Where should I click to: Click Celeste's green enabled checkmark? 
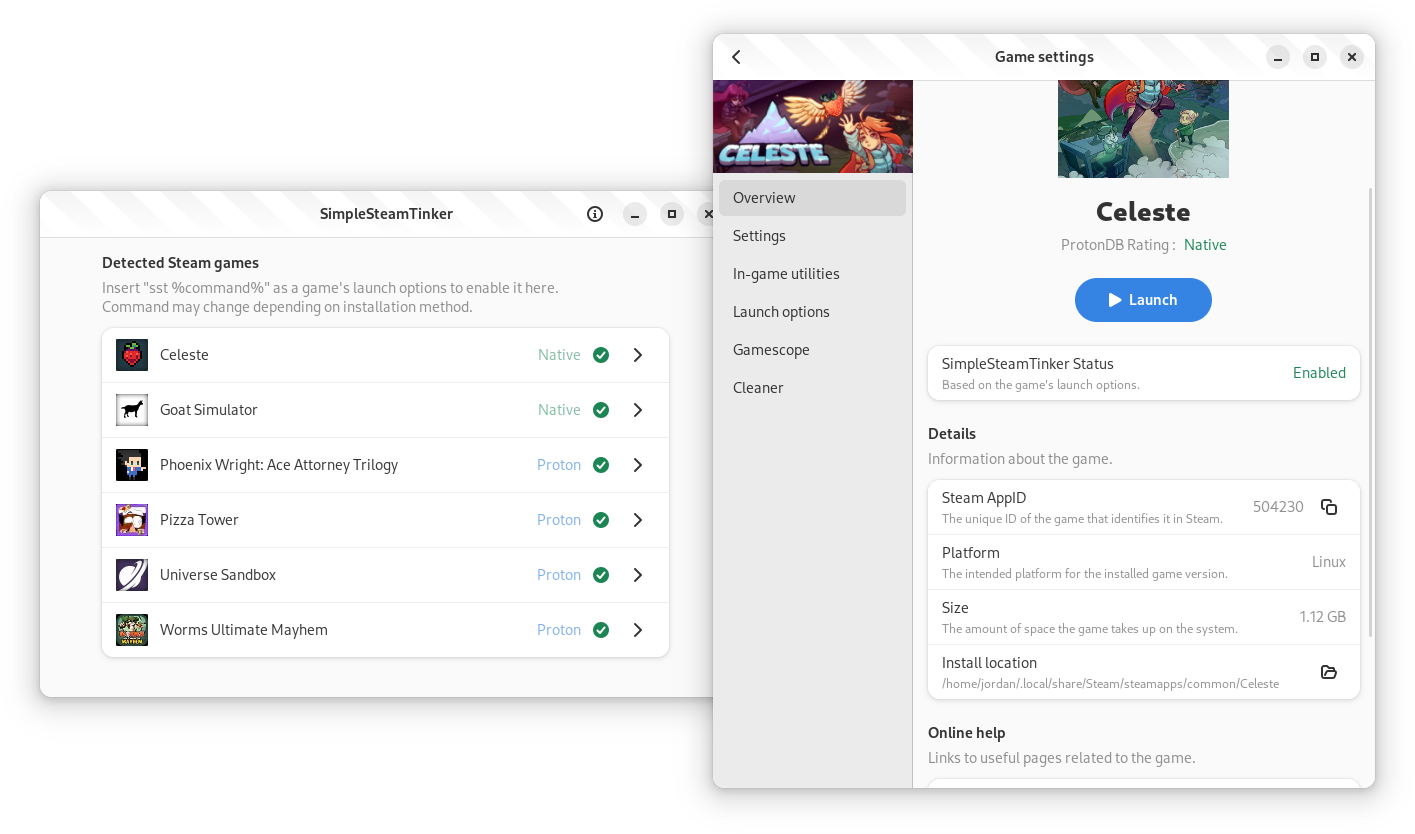[x=601, y=355]
